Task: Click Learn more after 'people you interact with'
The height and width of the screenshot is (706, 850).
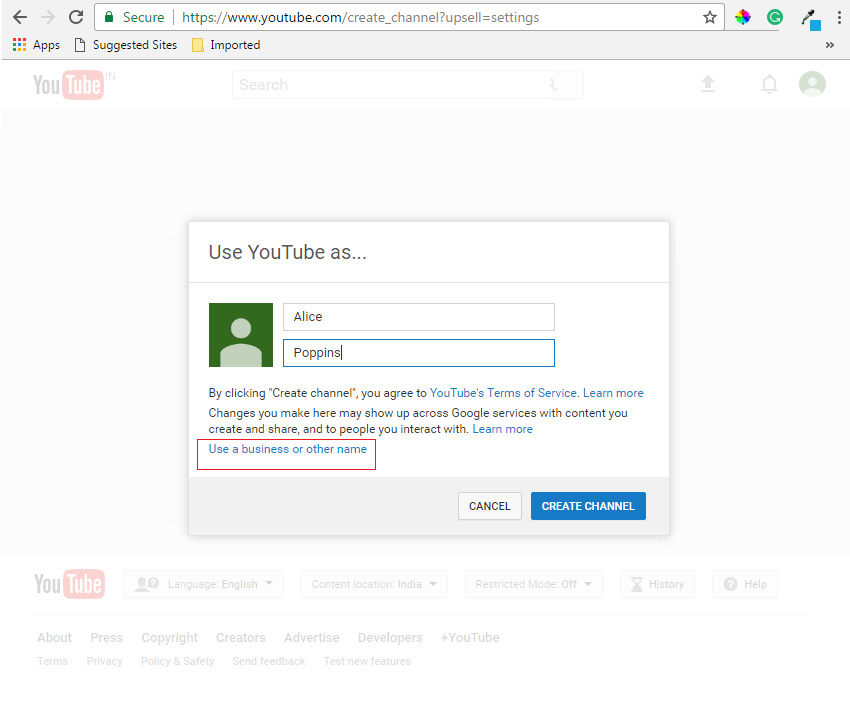Action: [x=503, y=429]
